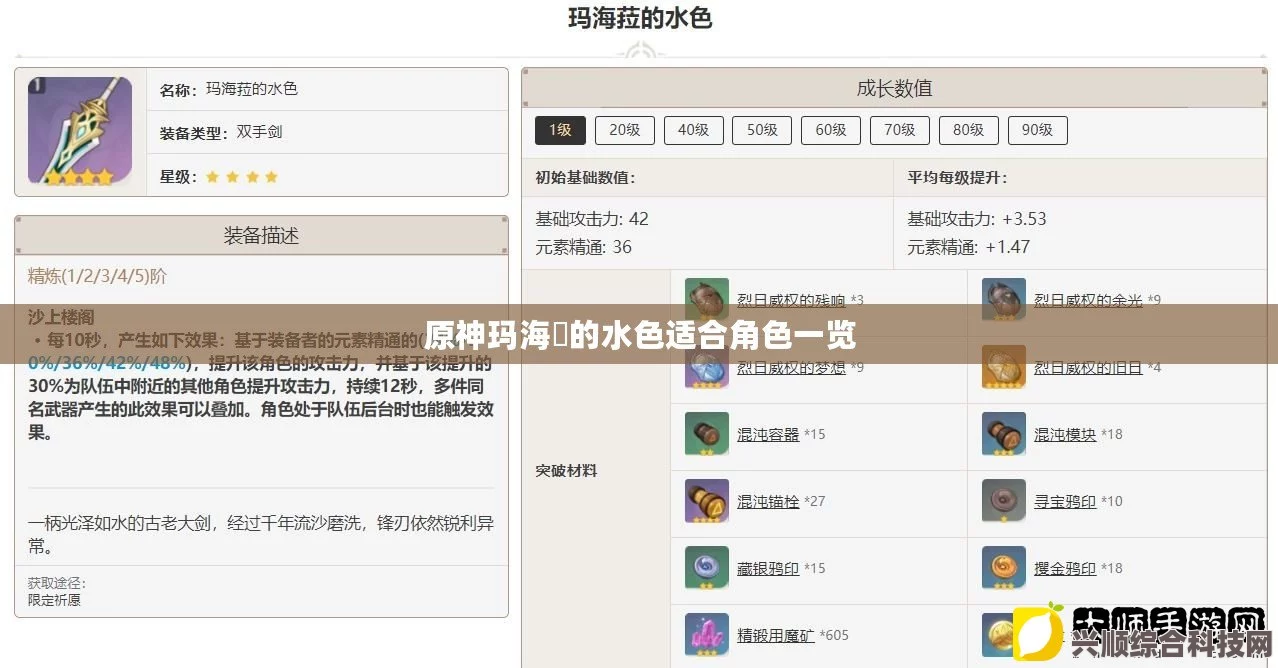
Task: Click the 玛海菈的水色 claymore weapon thumbnail
Action: (80, 131)
